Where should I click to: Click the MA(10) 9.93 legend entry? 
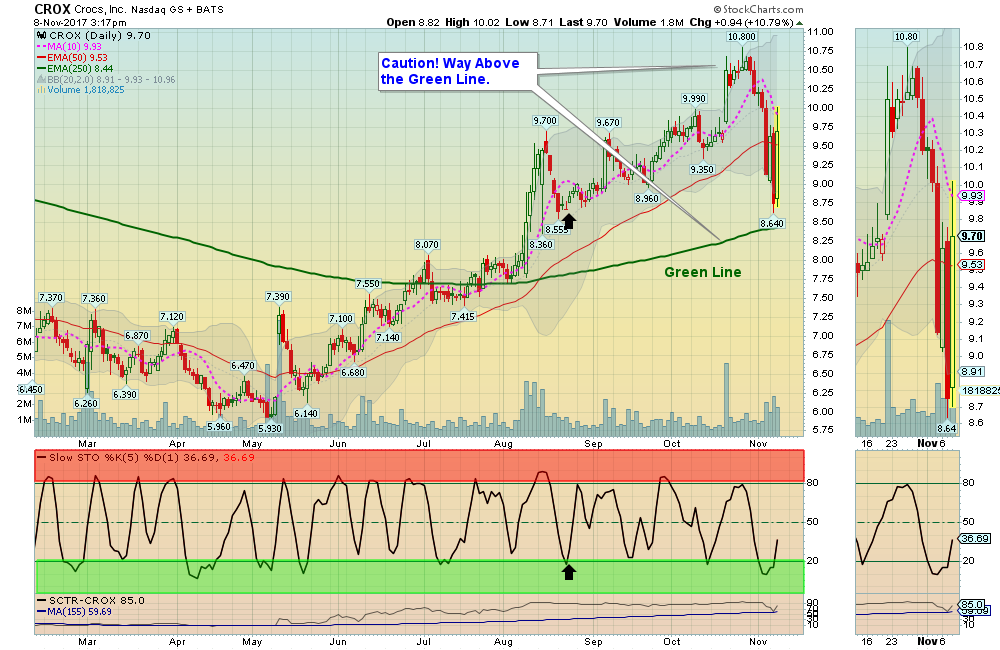(x=69, y=47)
